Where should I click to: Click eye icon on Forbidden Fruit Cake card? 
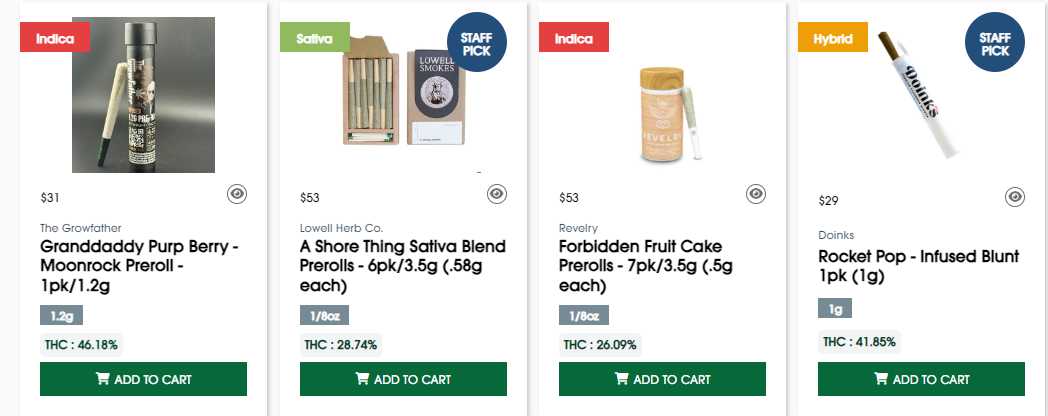click(756, 194)
